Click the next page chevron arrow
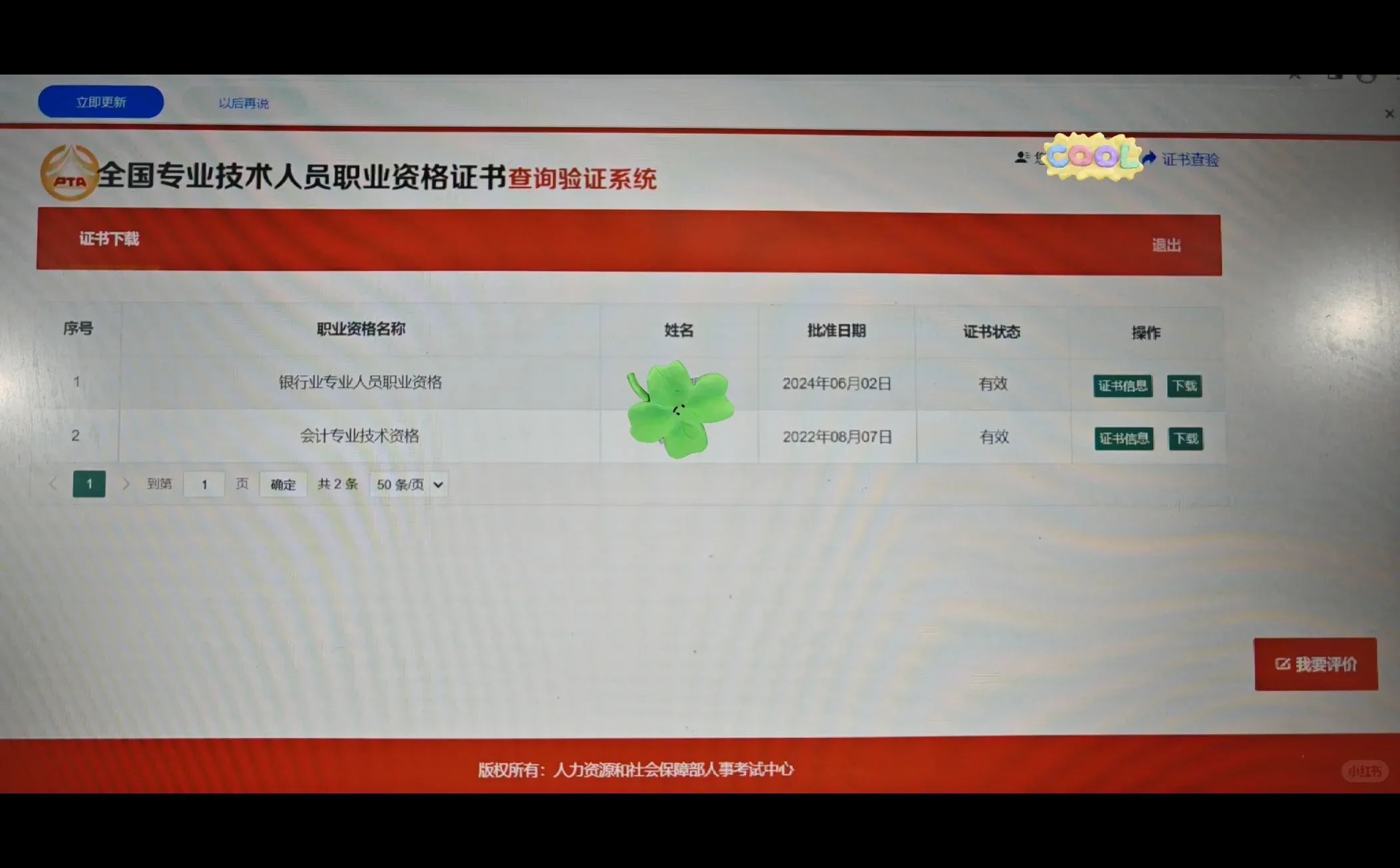This screenshot has width=1400, height=868. (x=126, y=484)
